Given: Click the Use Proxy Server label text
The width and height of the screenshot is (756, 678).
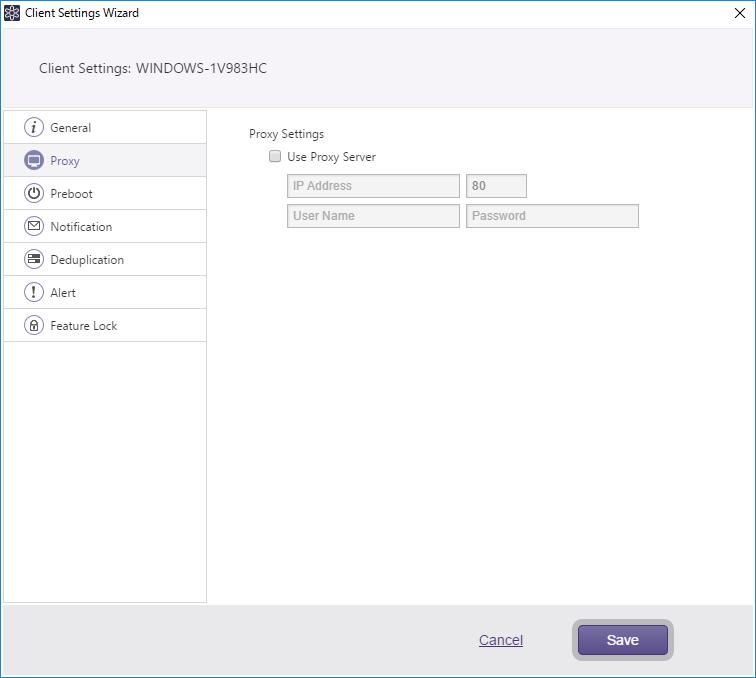Looking at the screenshot, I should [331, 157].
